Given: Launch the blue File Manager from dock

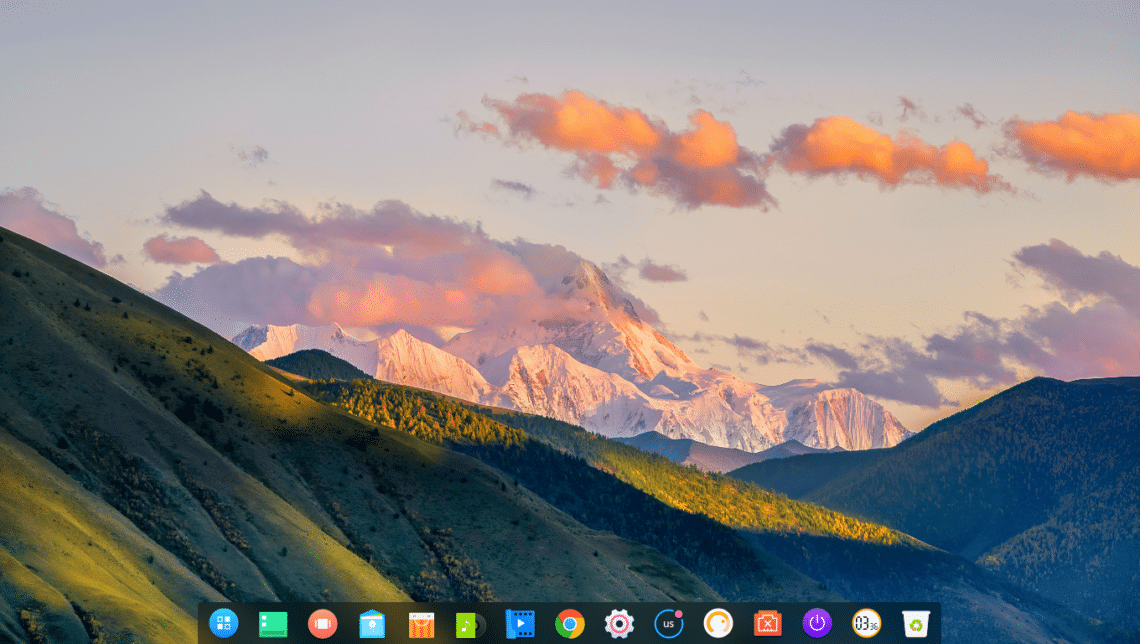Looking at the screenshot, I should point(372,624).
